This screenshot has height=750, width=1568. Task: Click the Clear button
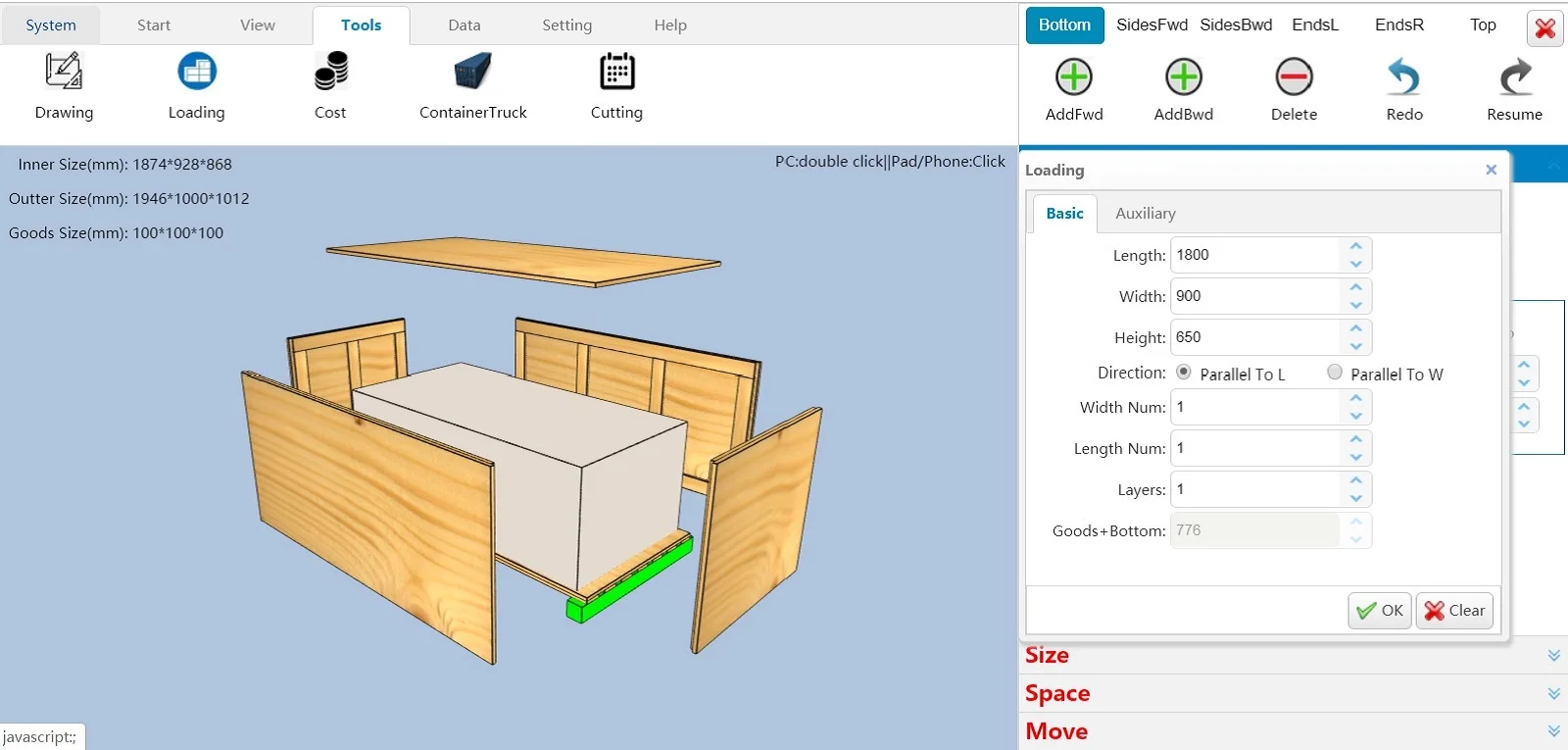pos(1454,611)
